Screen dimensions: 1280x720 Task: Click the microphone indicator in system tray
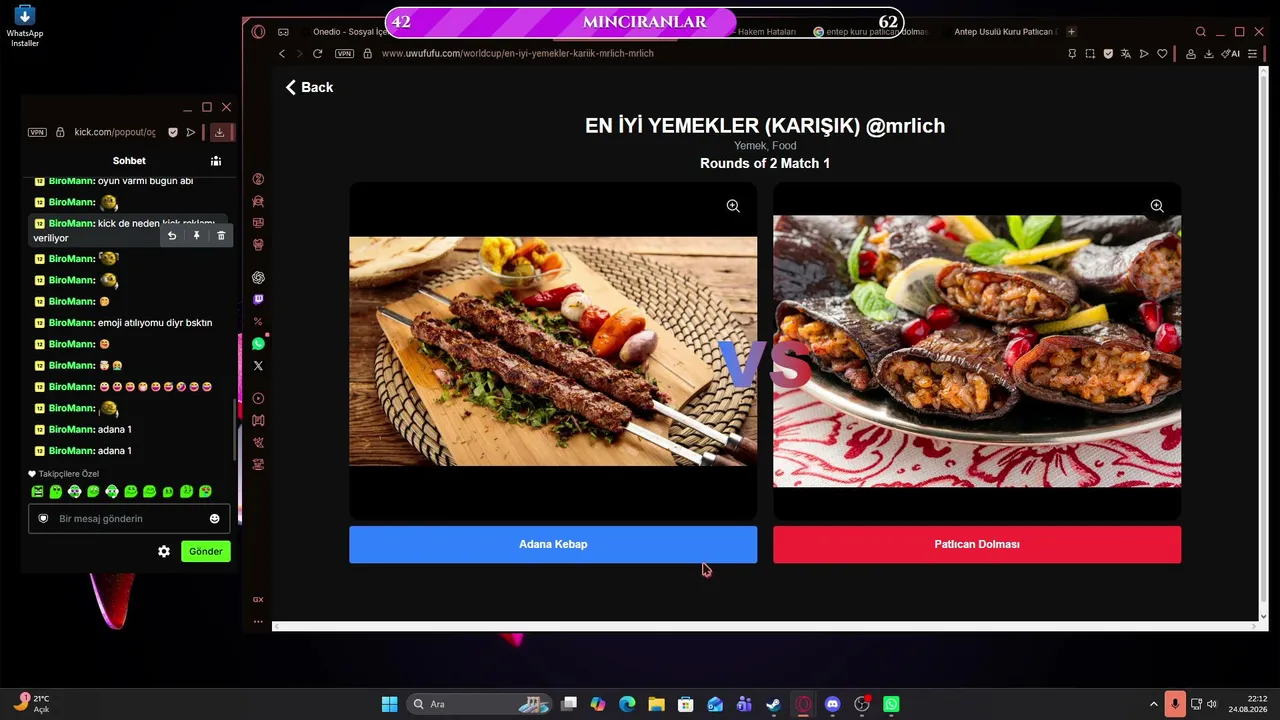click(x=1175, y=704)
